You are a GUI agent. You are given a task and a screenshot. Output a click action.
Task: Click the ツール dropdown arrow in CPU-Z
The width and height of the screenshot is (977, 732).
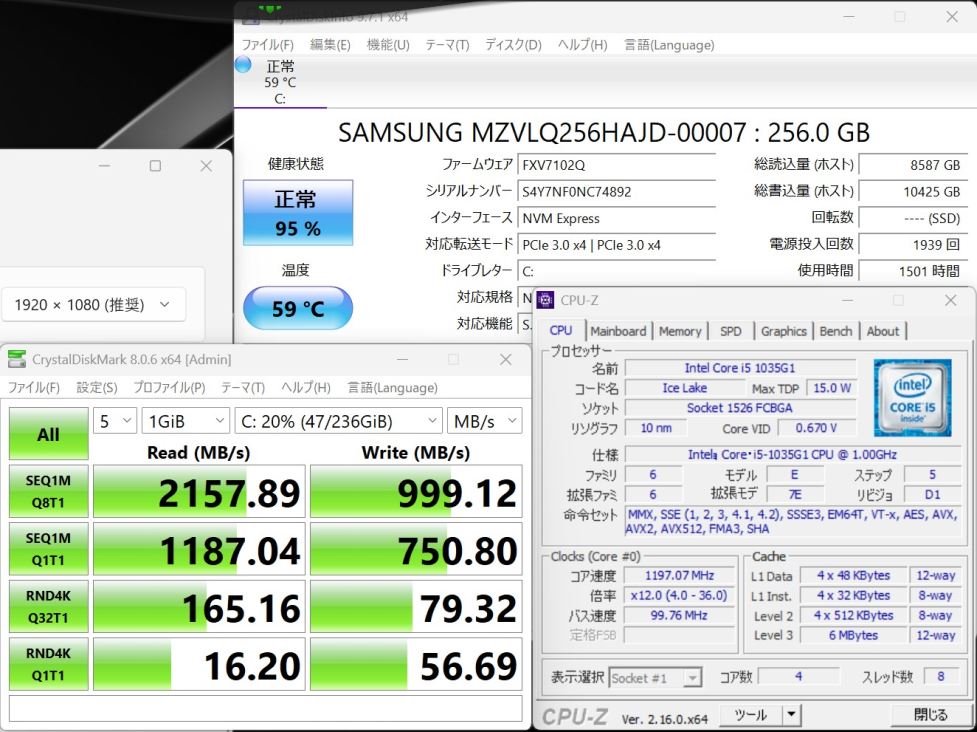[791, 714]
